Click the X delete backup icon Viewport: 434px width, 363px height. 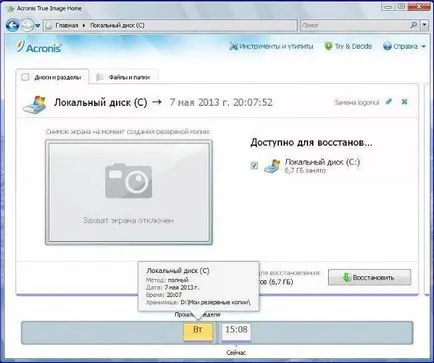pyautogui.click(x=404, y=102)
